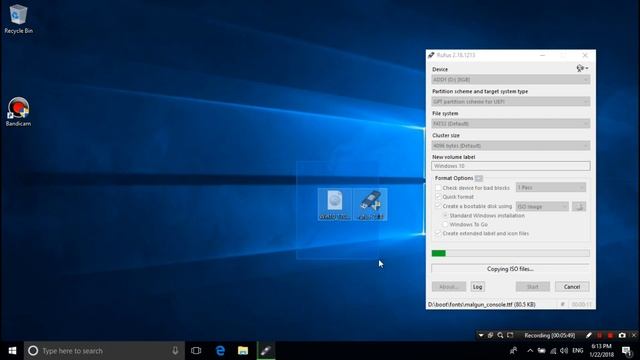Click the Rufus status bar file path
This screenshot has width=640, height=360.
point(482,304)
